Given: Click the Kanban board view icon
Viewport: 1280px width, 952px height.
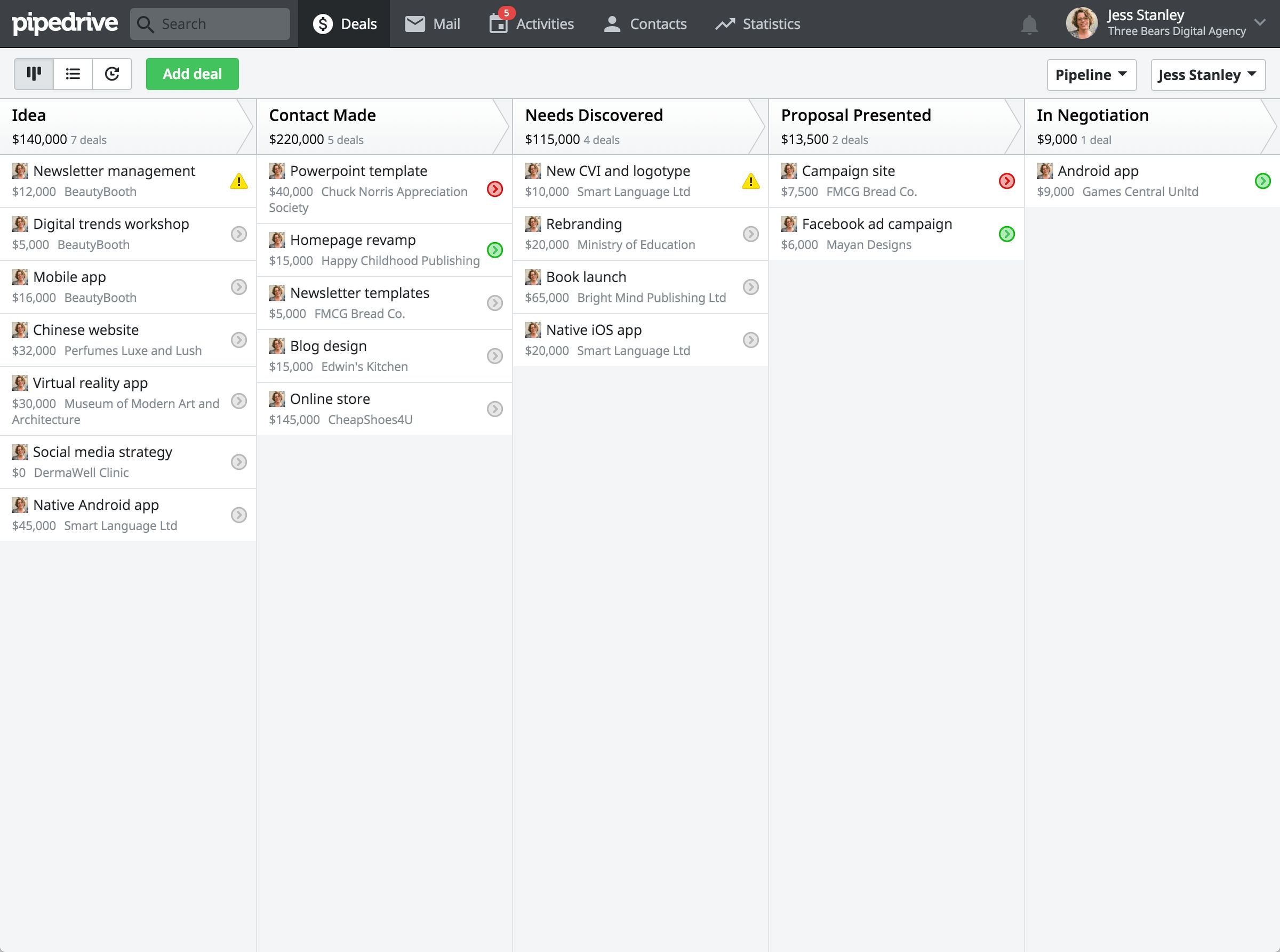Looking at the screenshot, I should (x=33, y=73).
